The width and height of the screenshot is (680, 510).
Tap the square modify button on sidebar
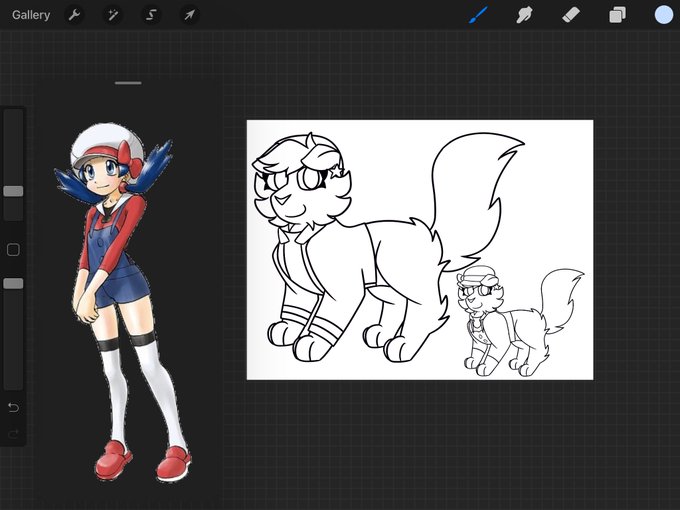13,250
